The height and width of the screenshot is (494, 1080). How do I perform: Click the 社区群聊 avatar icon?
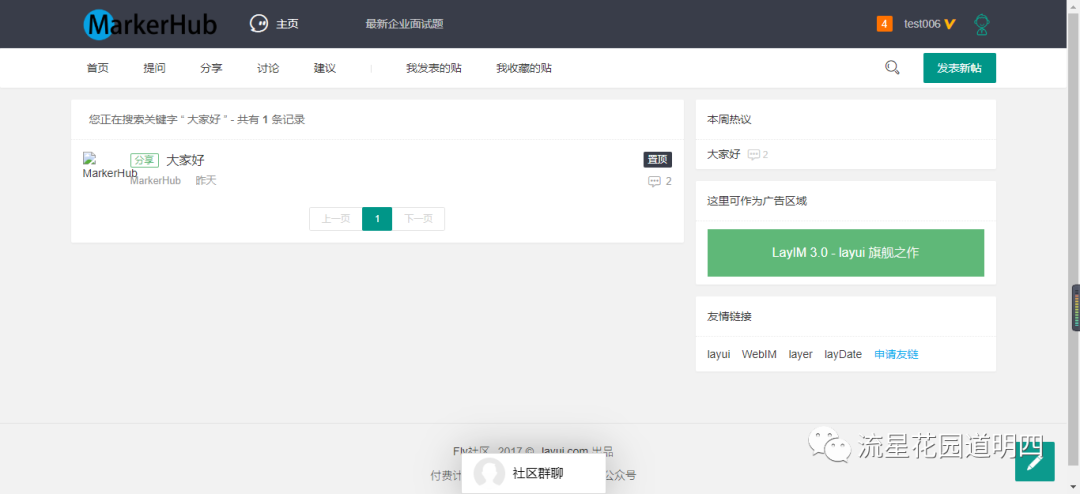[489, 473]
